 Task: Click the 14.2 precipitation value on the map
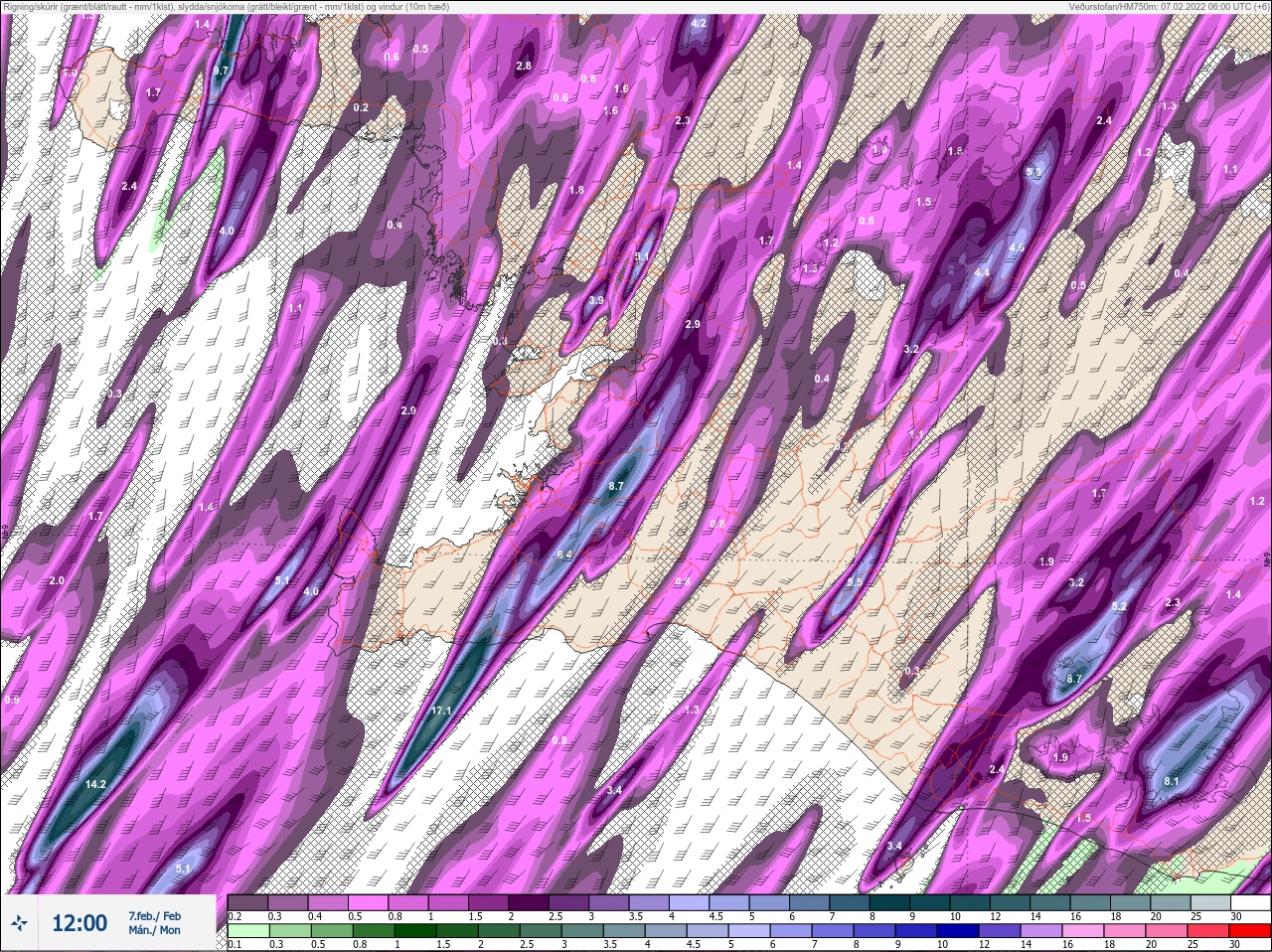pos(95,784)
